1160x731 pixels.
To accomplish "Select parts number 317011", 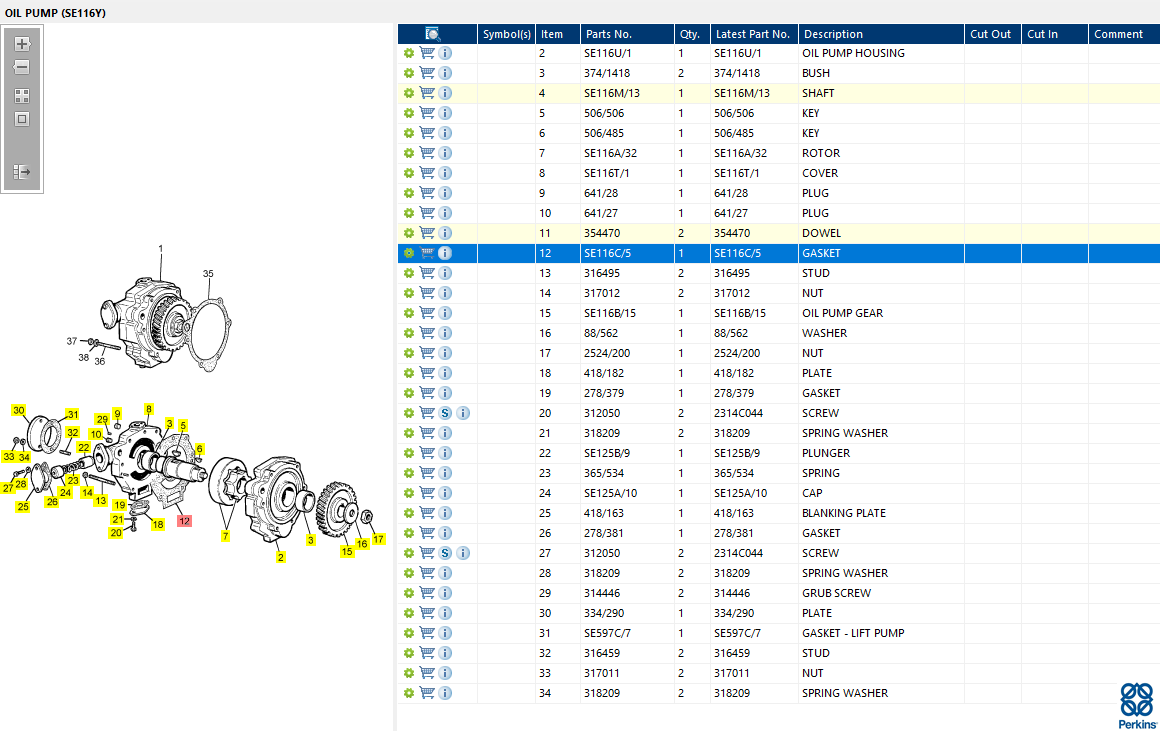I will point(602,673).
